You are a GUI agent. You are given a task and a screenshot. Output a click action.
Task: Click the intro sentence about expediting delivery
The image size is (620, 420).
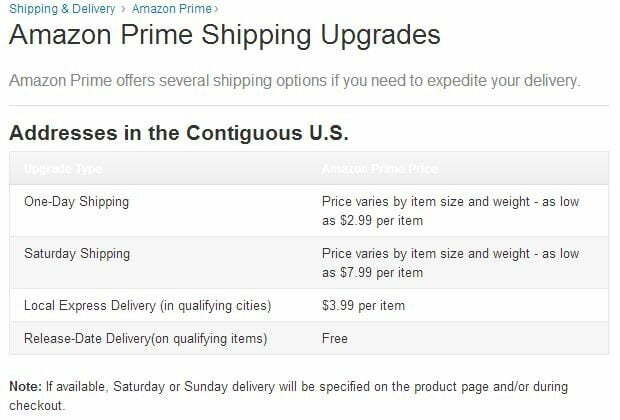coord(295,81)
